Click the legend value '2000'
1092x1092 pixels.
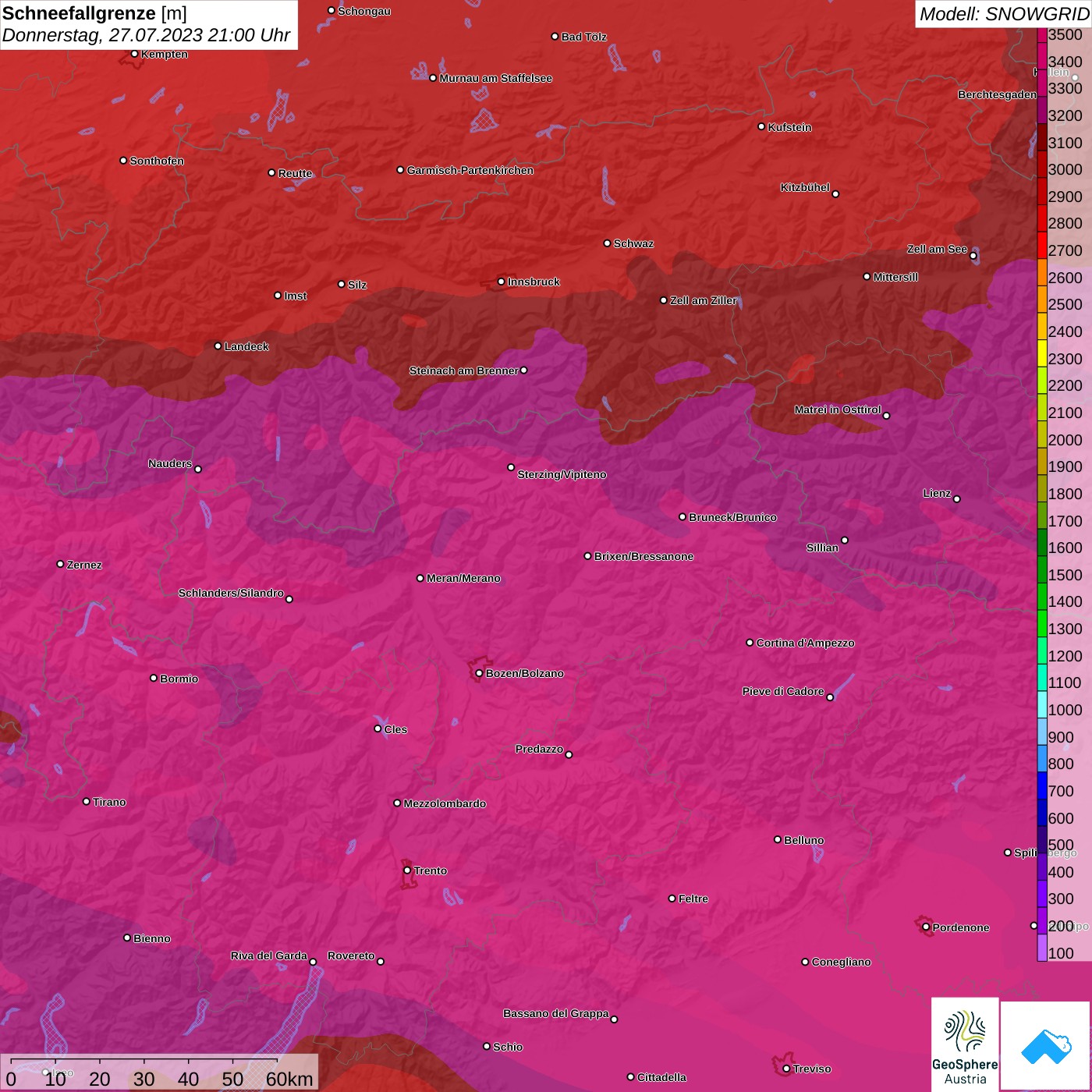(x=1065, y=440)
